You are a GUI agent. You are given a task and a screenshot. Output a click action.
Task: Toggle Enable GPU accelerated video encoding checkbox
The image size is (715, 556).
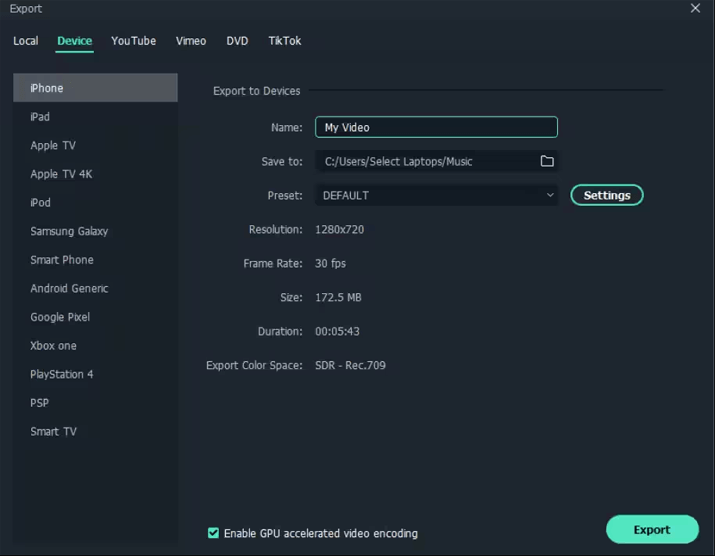point(213,533)
